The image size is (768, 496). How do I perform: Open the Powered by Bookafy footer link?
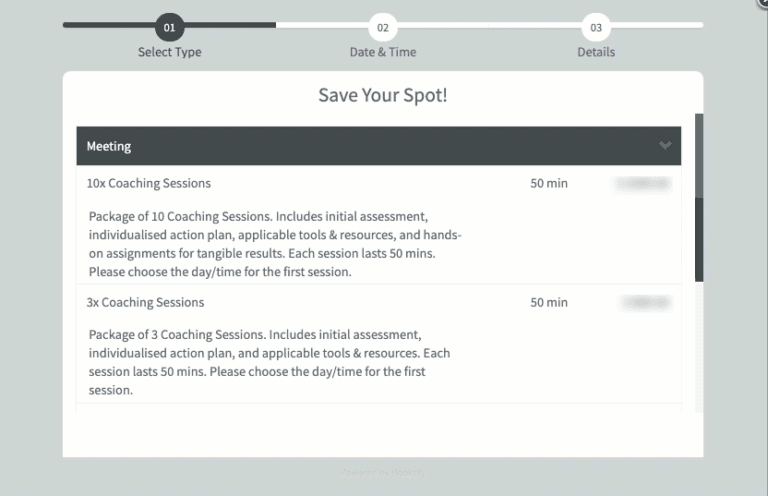(x=383, y=472)
